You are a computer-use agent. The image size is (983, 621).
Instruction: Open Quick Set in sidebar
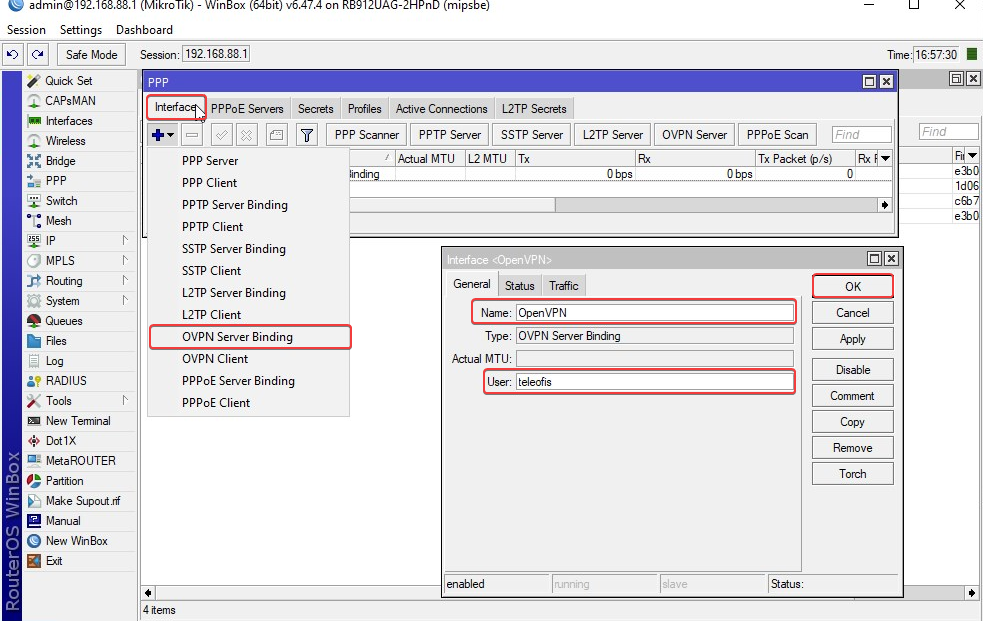pyautogui.click(x=68, y=81)
